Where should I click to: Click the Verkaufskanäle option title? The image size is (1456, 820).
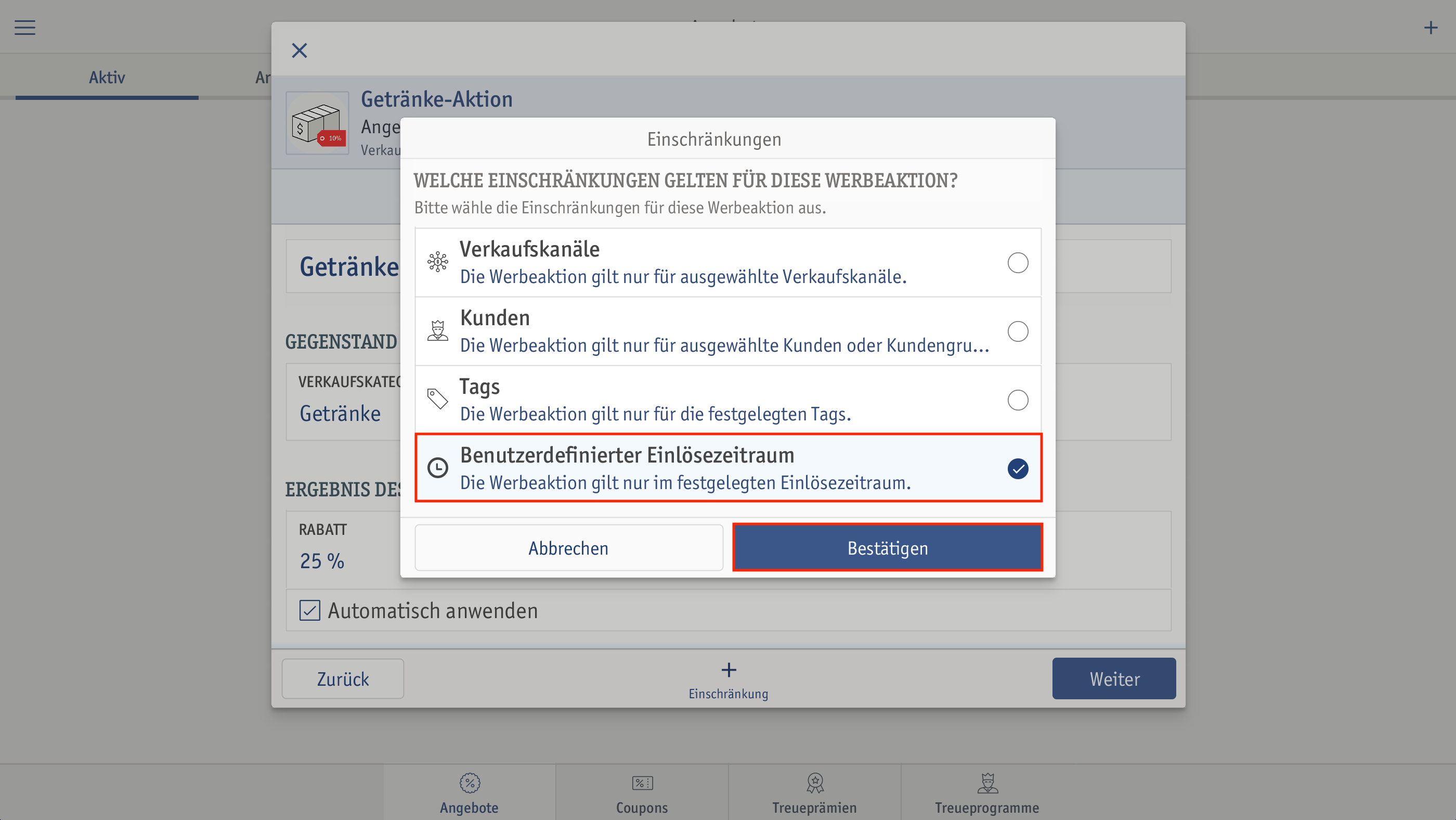tap(529, 249)
